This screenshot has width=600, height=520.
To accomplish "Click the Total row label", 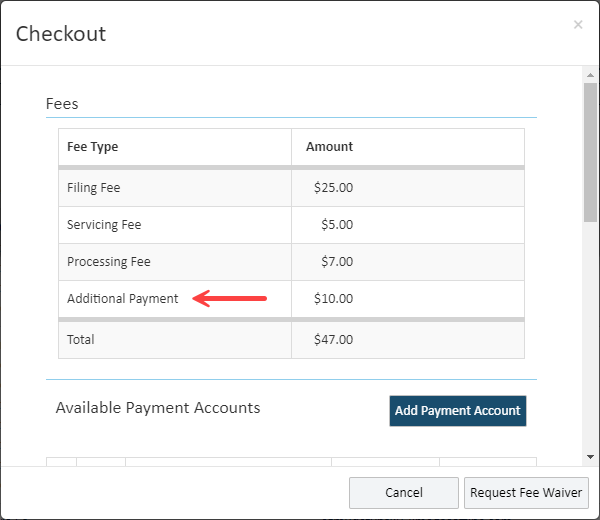I will coord(80,339).
